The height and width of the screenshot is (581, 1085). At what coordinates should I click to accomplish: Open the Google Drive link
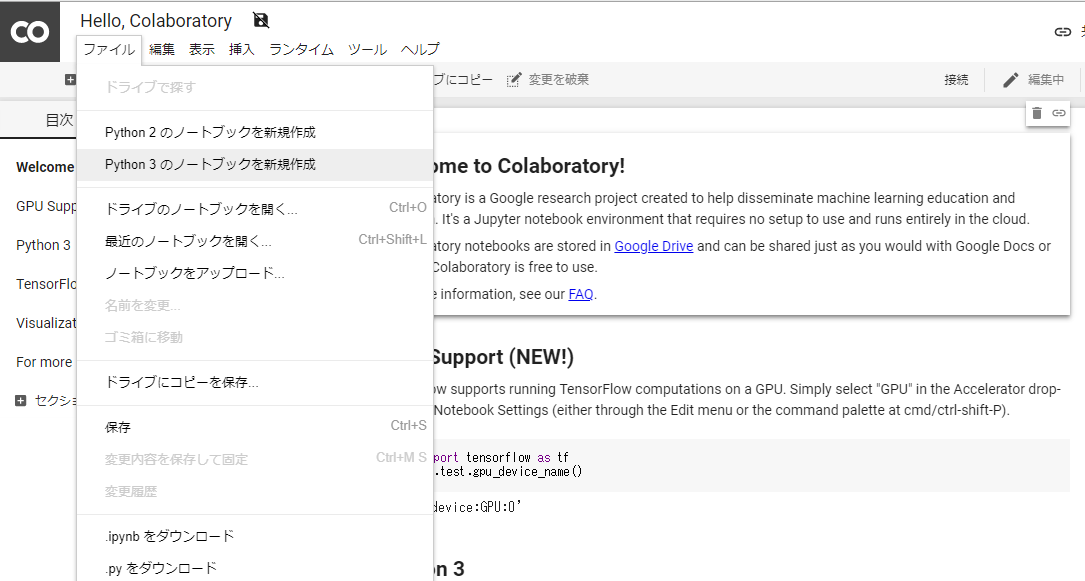(x=654, y=246)
